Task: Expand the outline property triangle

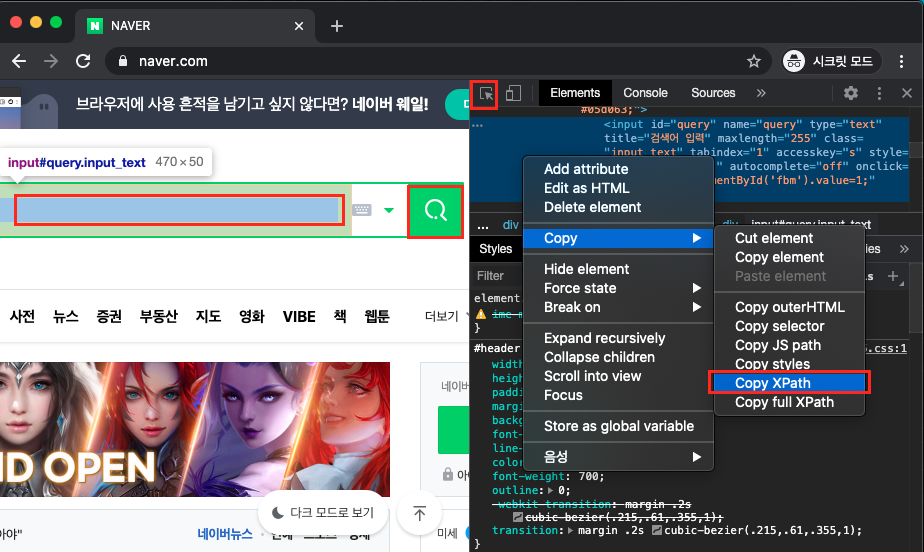Action: [x=550, y=490]
